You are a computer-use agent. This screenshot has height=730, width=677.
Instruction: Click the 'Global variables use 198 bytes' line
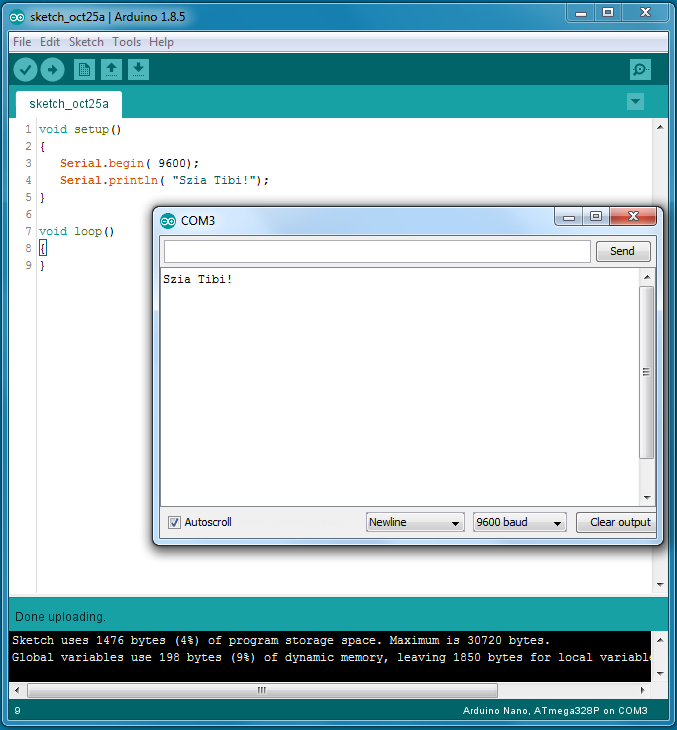pyautogui.click(x=332, y=657)
